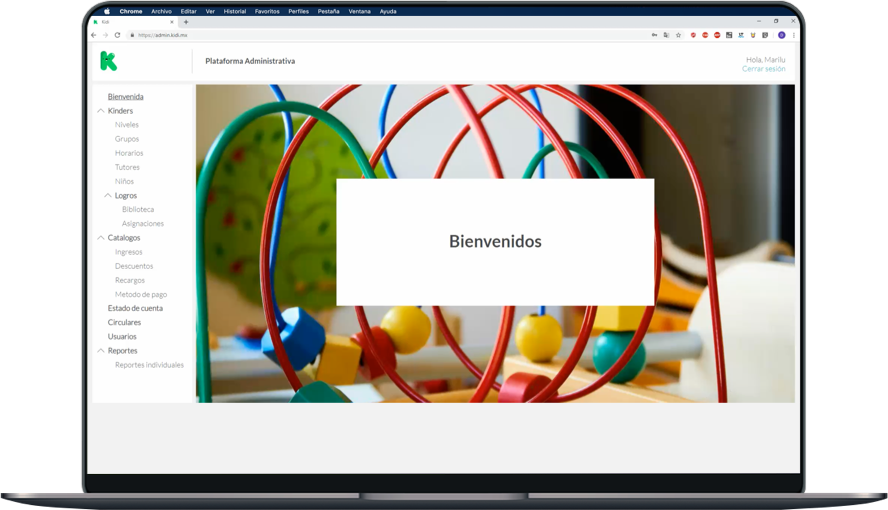Image resolution: width=888 pixels, height=510 pixels.
Task: Open Reportes individuales item
Action: pos(149,365)
